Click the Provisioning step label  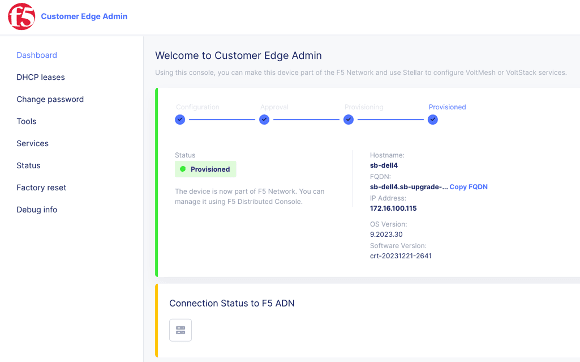click(364, 107)
